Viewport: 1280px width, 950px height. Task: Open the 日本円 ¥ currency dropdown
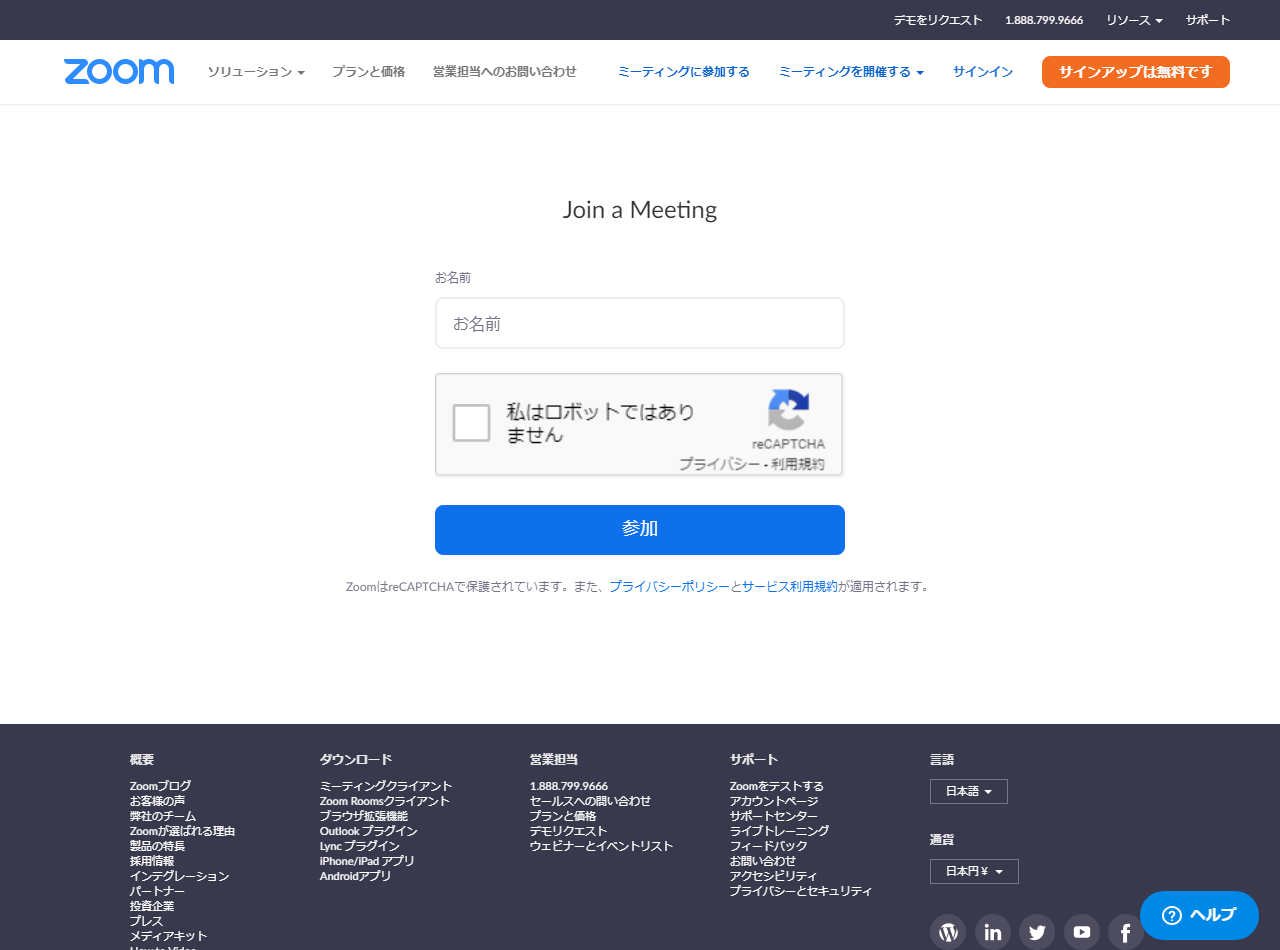click(974, 871)
